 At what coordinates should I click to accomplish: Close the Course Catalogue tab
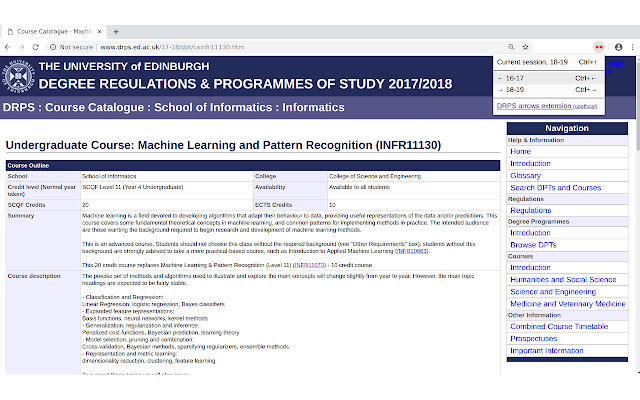[x=99, y=31]
